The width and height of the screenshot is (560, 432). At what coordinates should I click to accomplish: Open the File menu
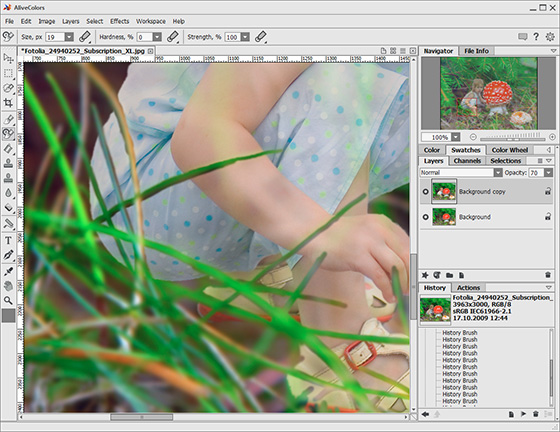(9, 21)
